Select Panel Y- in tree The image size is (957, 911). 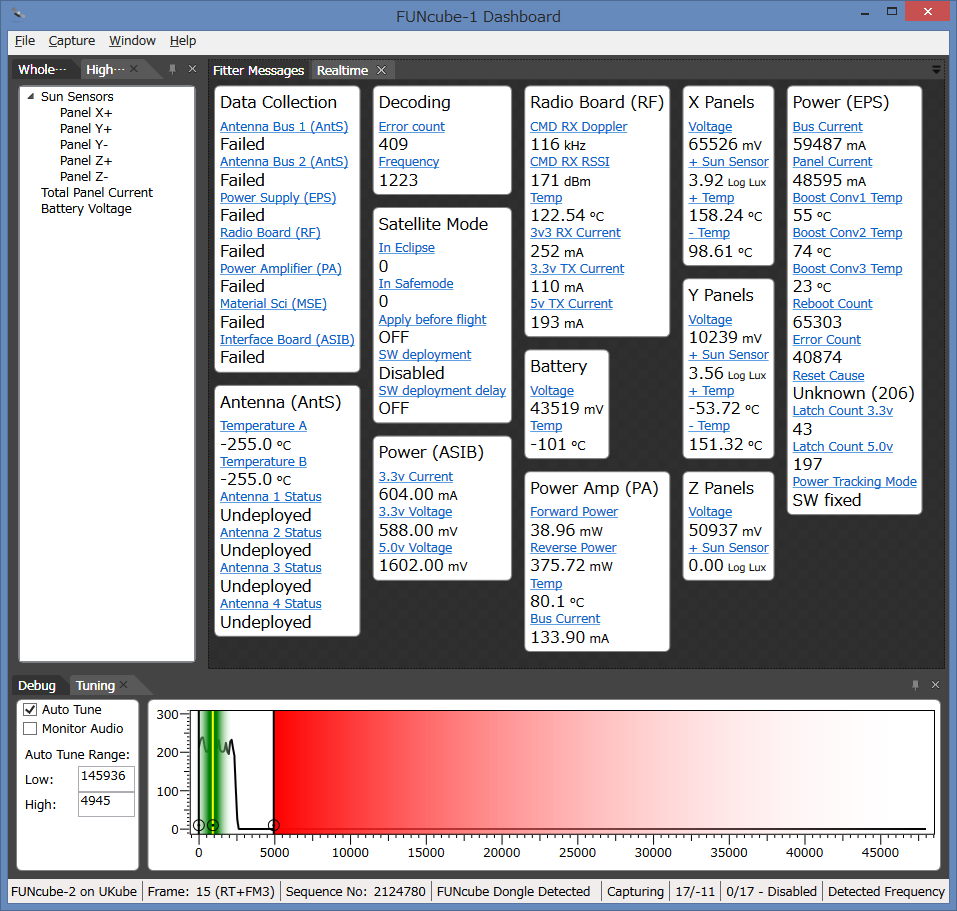coord(84,145)
